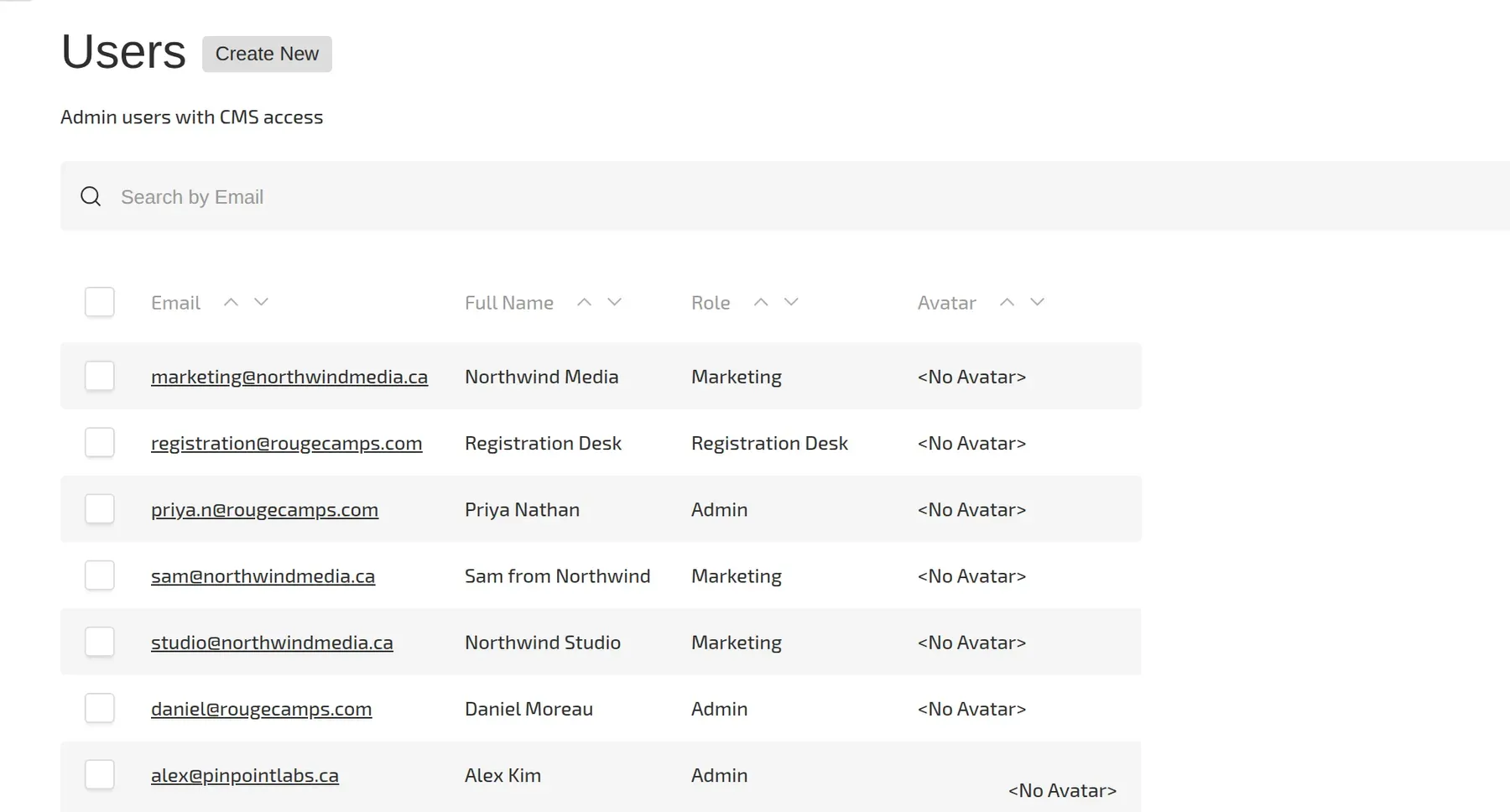Sort Avatar column descending
Screen dimensions: 1510x812
pos(1037,302)
